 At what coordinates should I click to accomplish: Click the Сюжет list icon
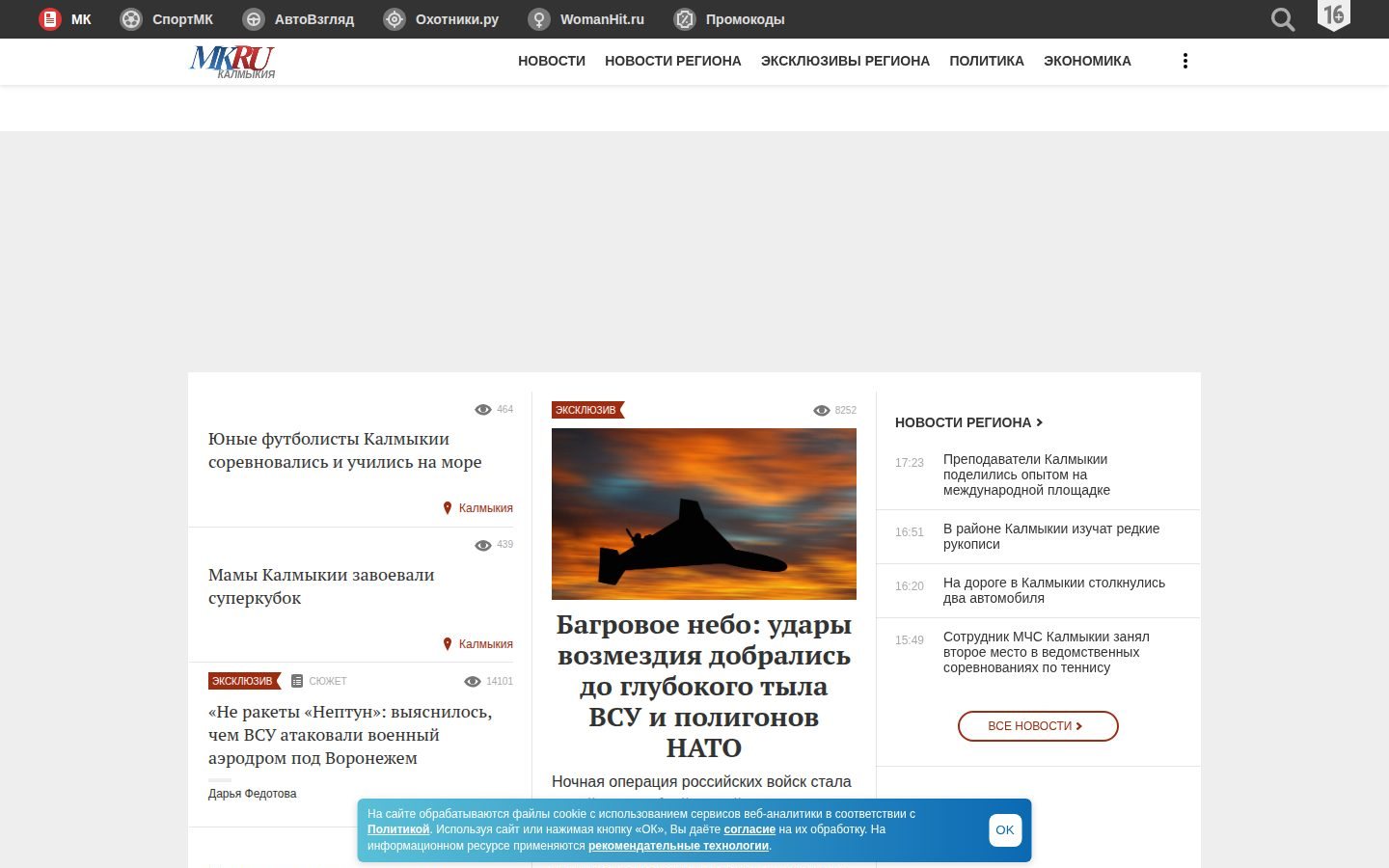297,681
